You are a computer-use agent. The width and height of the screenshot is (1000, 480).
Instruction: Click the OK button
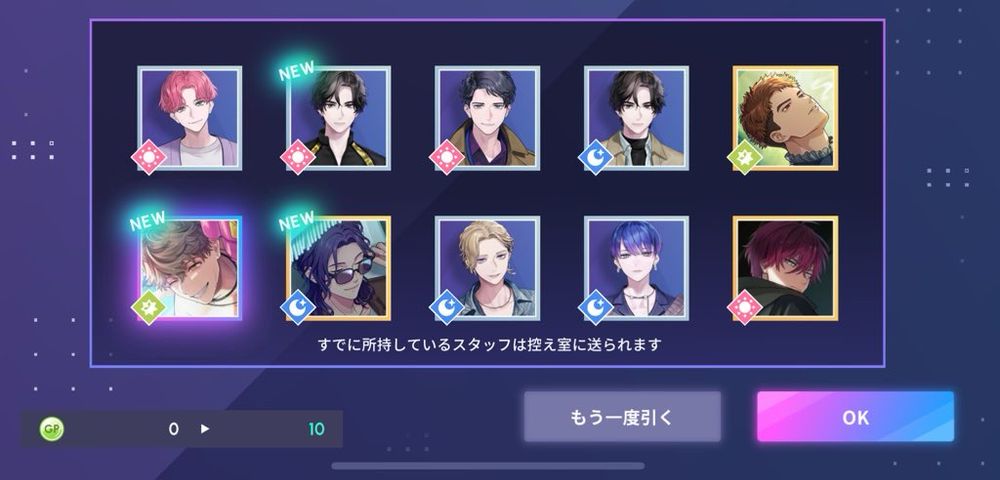tap(855, 417)
